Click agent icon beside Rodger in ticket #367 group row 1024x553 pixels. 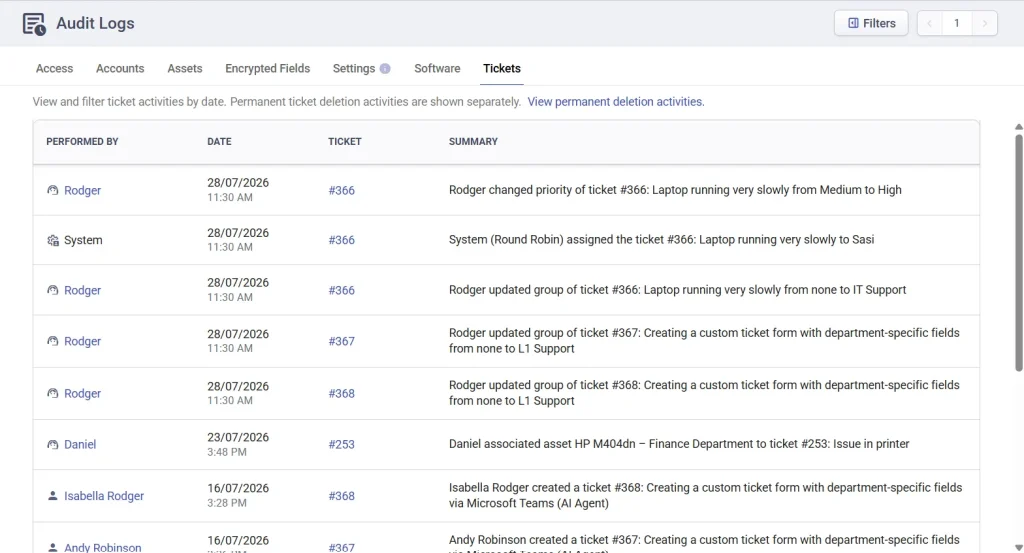[x=53, y=341]
